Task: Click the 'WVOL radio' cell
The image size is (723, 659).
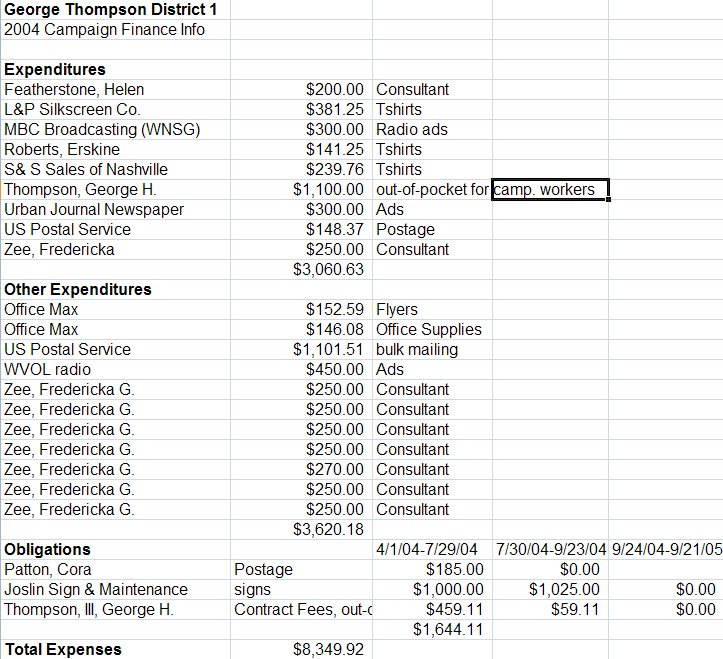Action: (x=115, y=369)
